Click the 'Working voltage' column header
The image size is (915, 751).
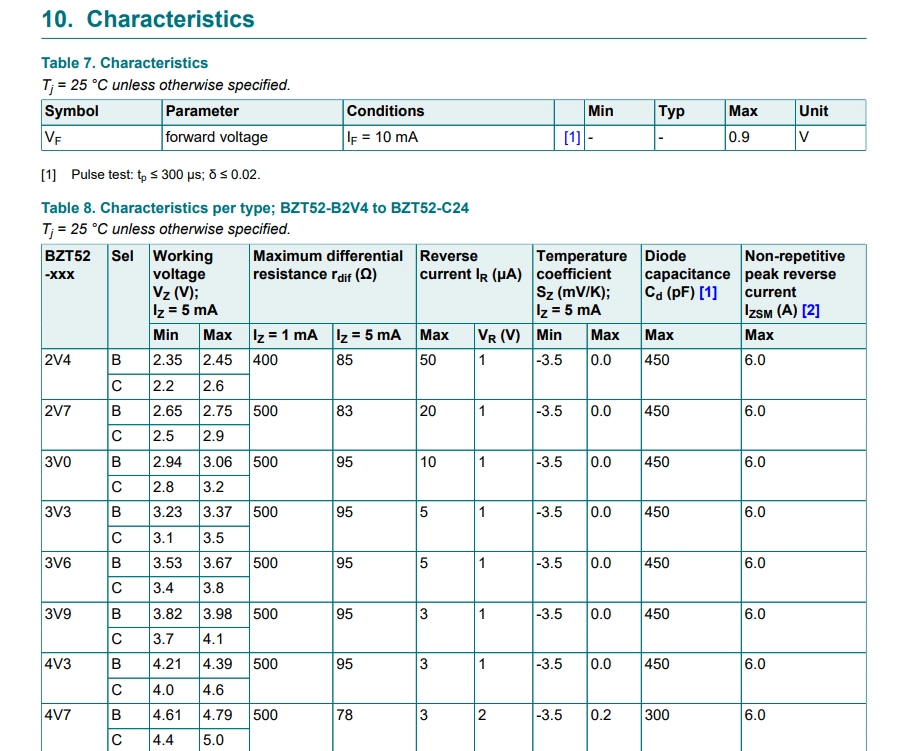[199, 284]
